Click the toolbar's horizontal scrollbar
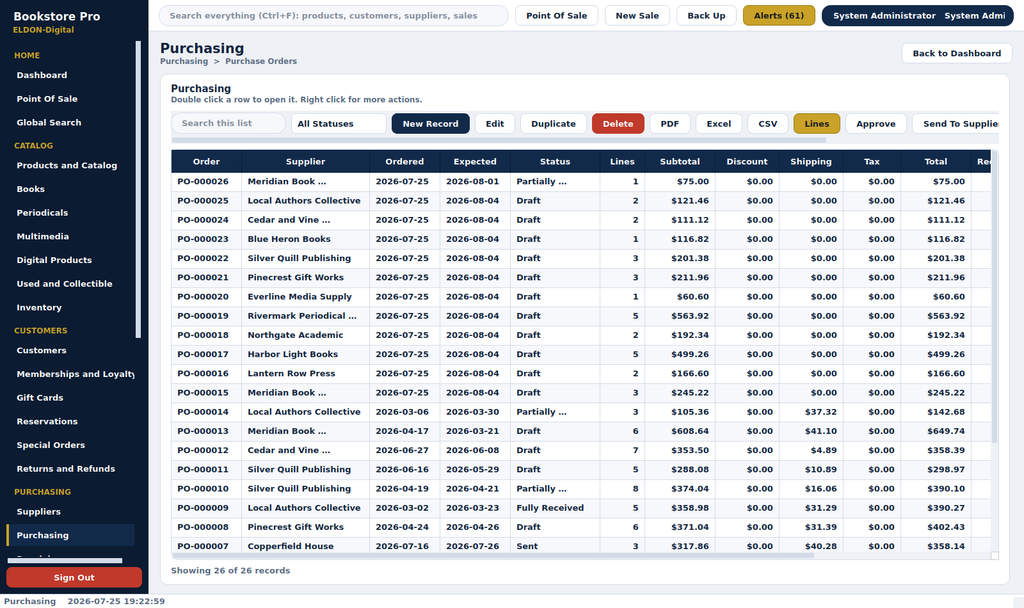 (499, 140)
